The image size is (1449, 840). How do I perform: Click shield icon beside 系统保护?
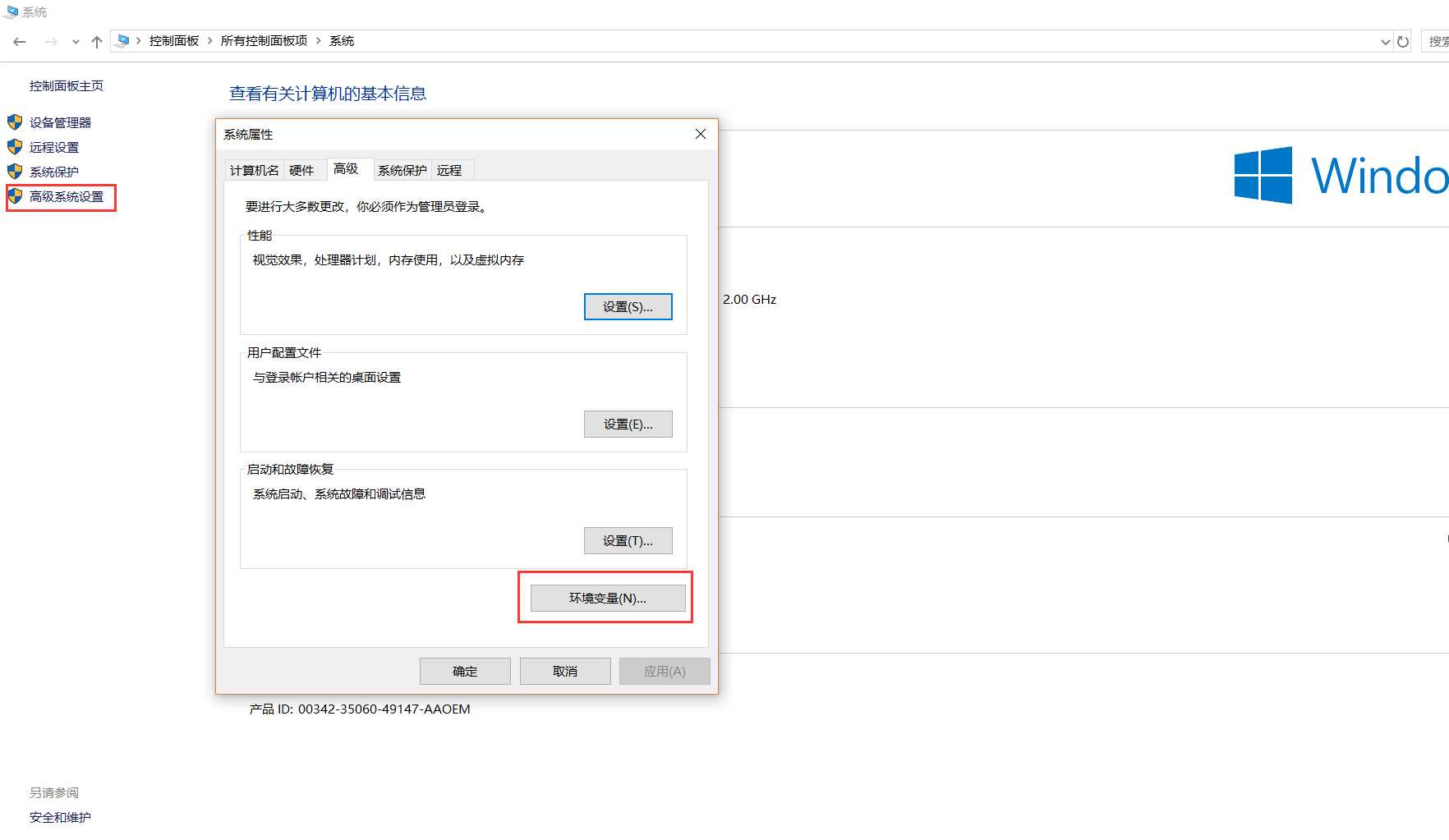point(15,172)
